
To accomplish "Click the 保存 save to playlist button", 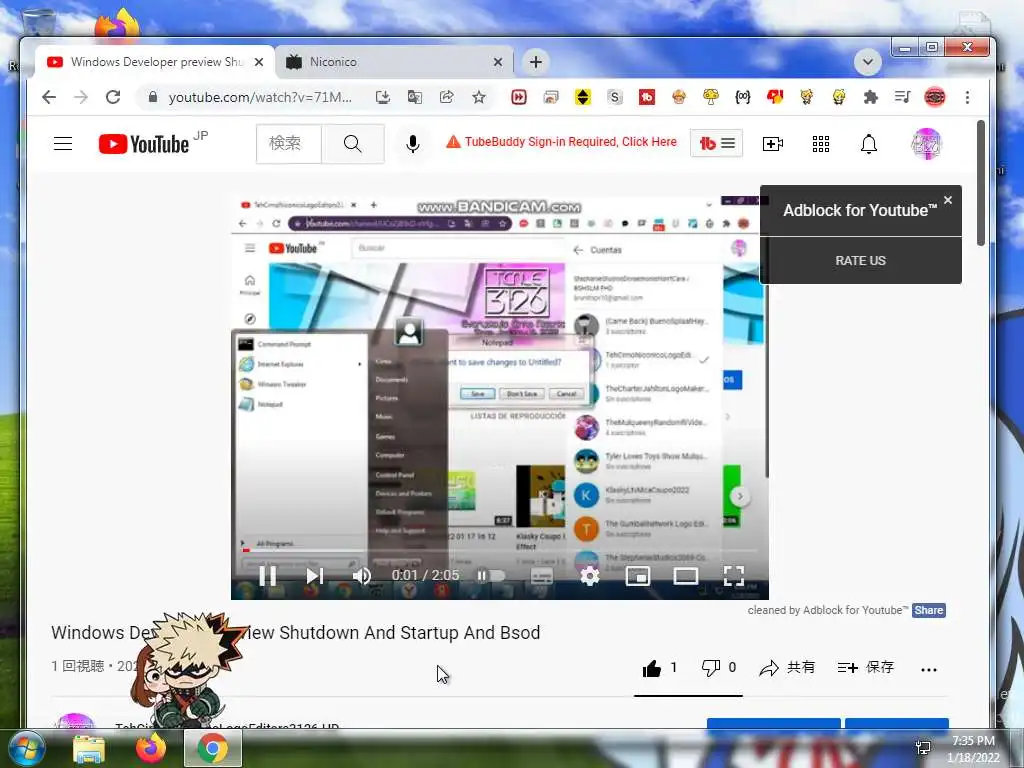I will (x=865, y=667).
